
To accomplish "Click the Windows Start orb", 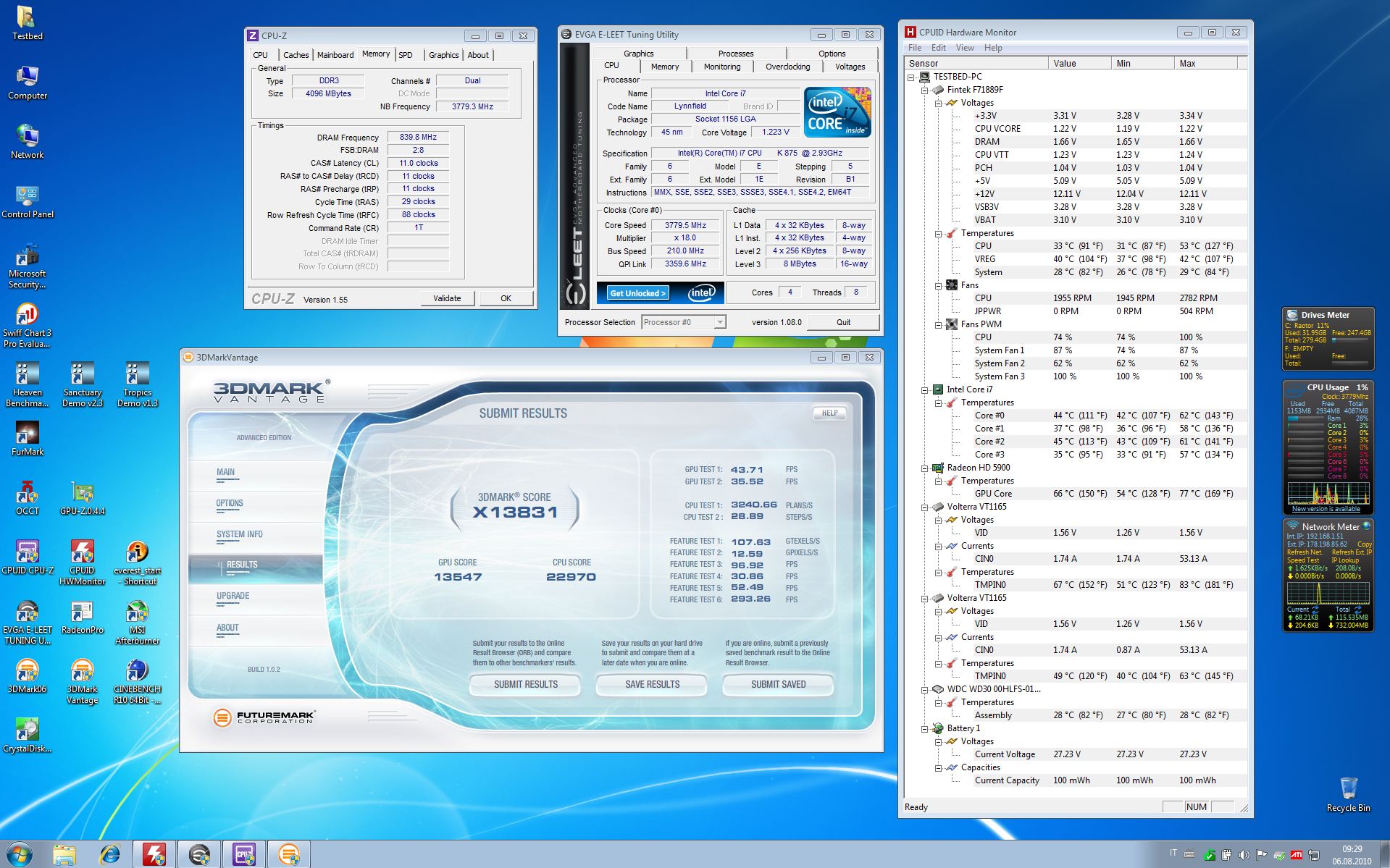I will pos(20,854).
